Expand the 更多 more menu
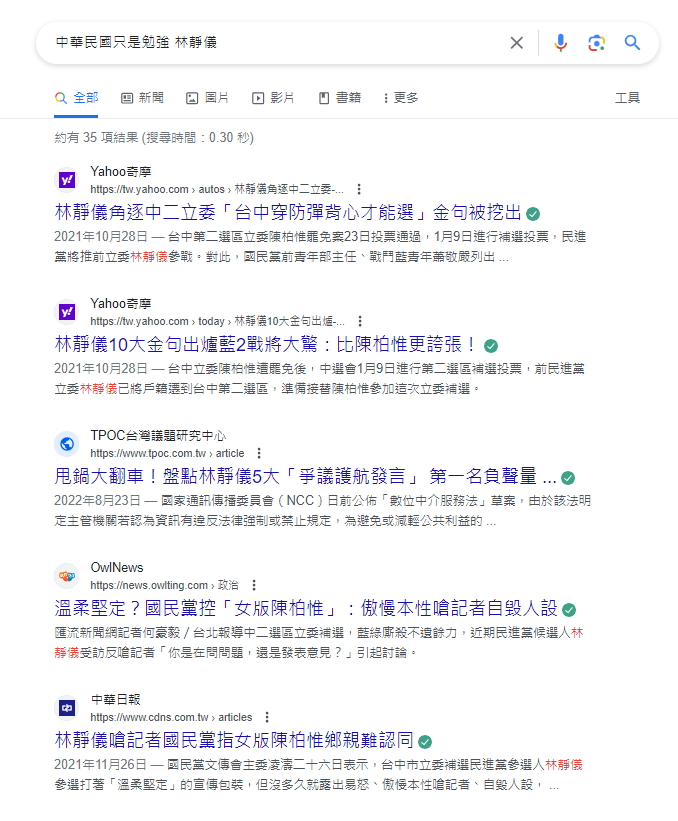This screenshot has width=678, height=821. click(401, 98)
